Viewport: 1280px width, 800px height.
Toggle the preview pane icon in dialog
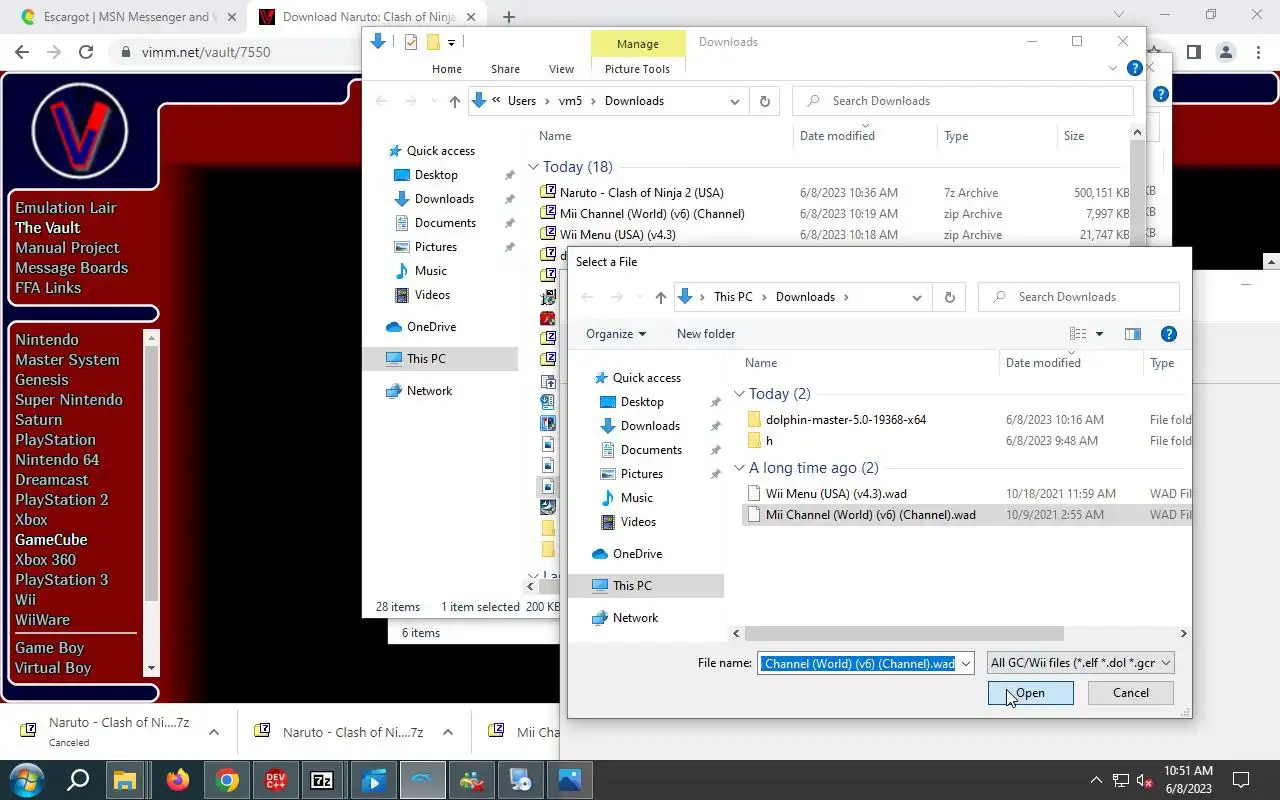point(1132,334)
